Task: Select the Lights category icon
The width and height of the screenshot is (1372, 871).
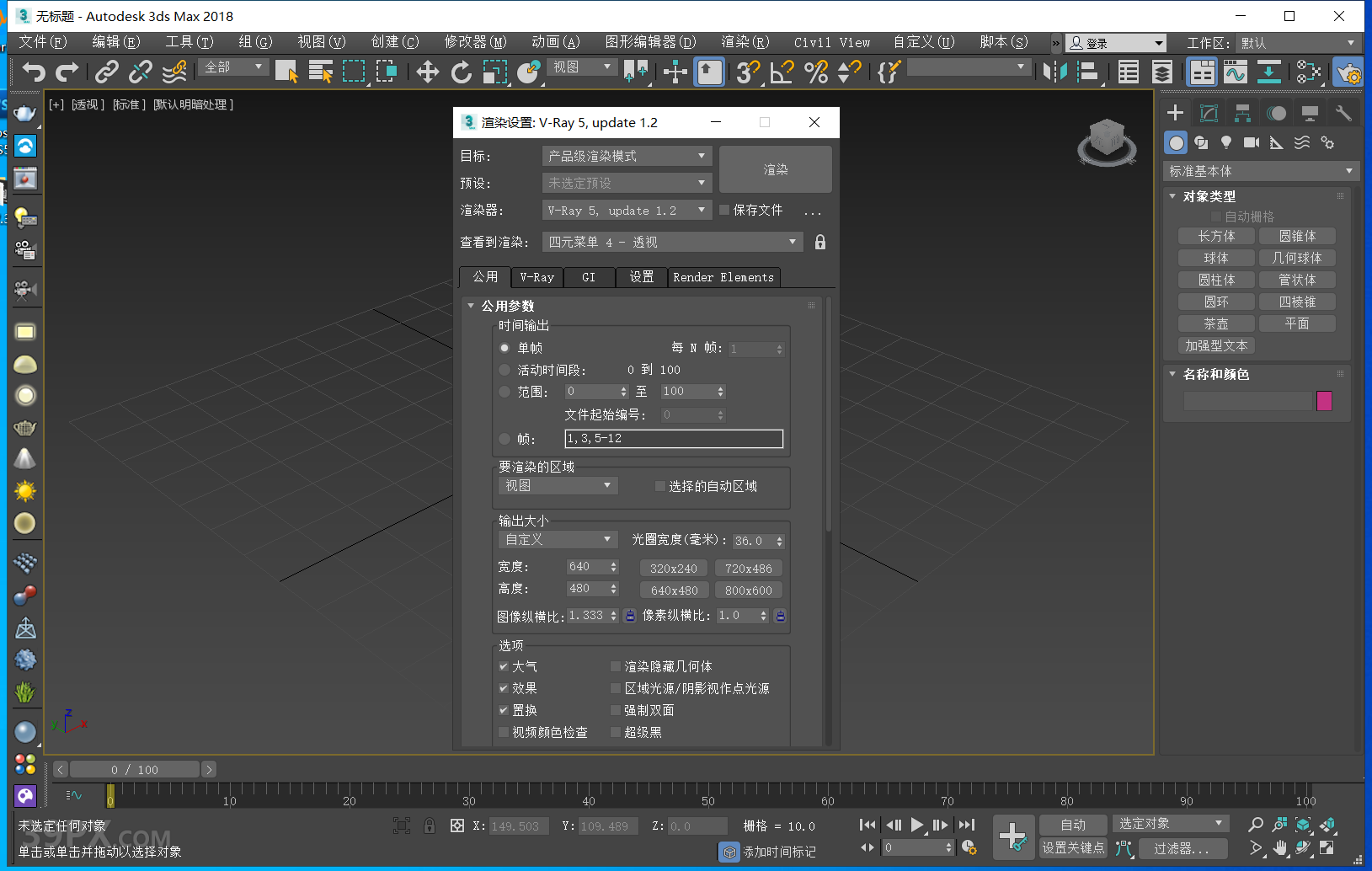Action: coord(1226,142)
